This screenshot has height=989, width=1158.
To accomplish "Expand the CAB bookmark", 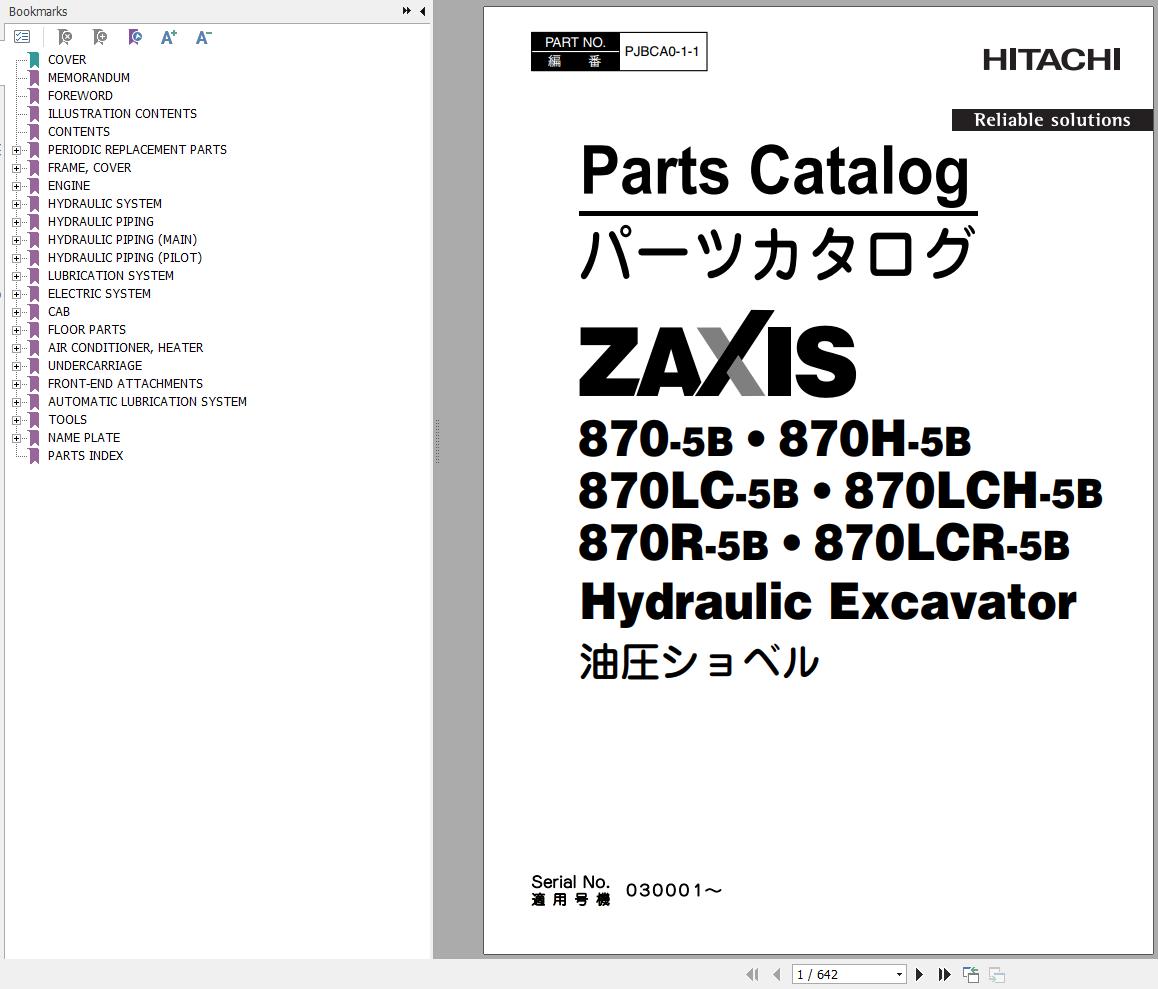I will click(x=16, y=312).
